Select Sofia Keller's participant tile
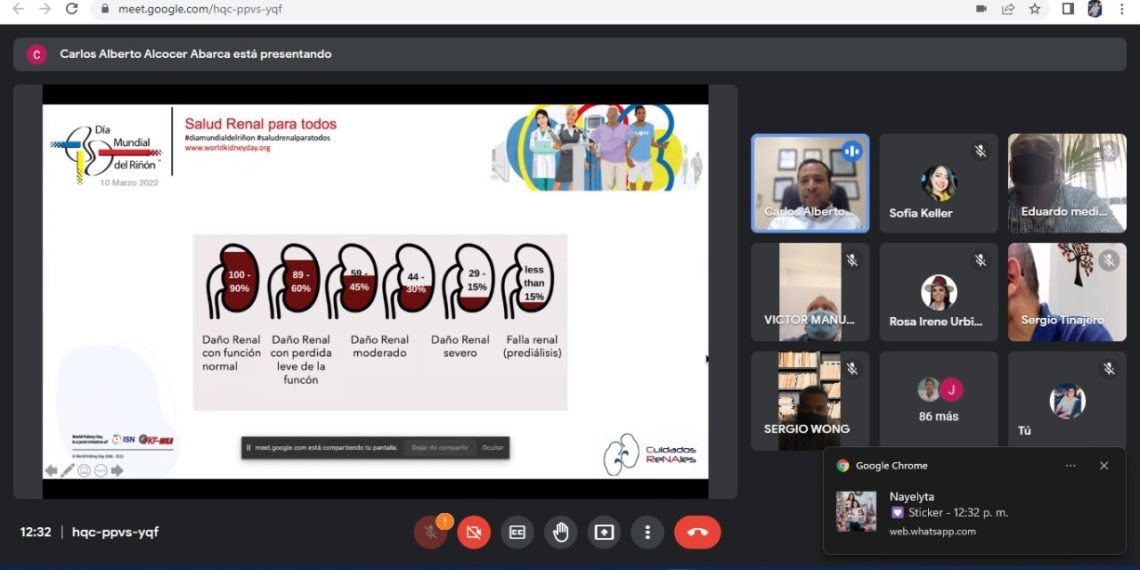The width and height of the screenshot is (1140, 570). [x=938, y=184]
